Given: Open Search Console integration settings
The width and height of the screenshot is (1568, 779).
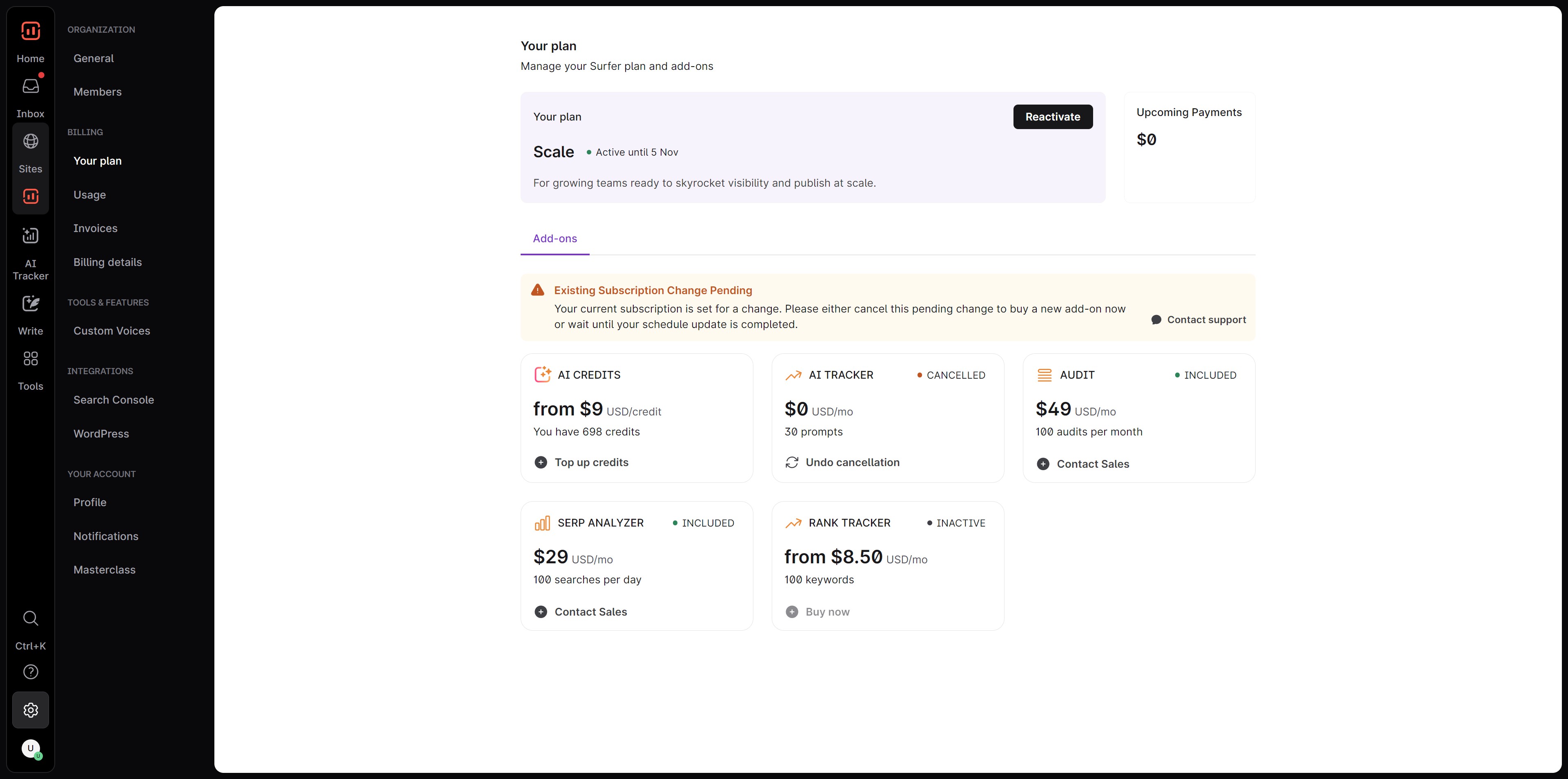Looking at the screenshot, I should pos(113,400).
